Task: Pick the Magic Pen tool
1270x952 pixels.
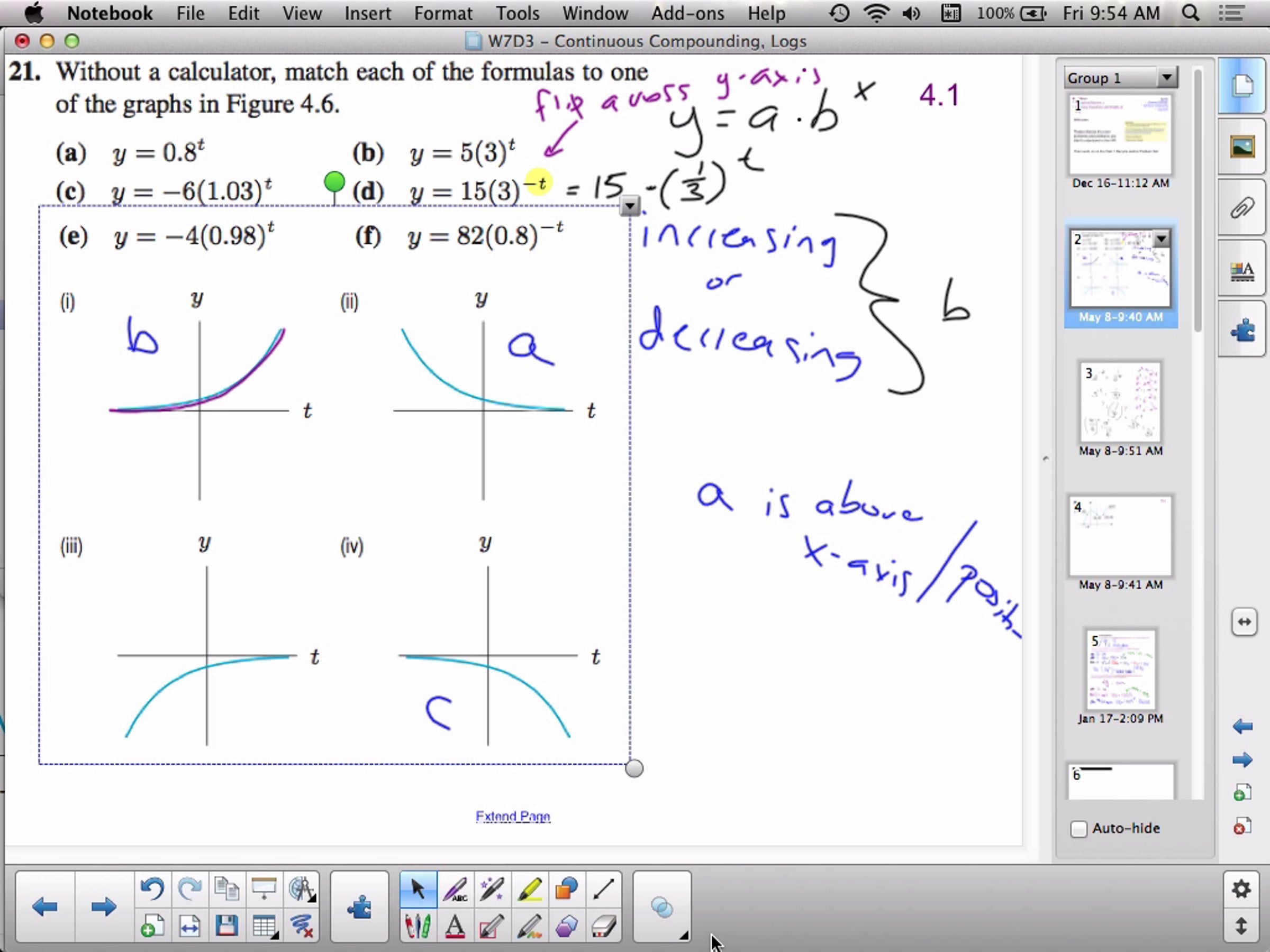Action: [492, 889]
